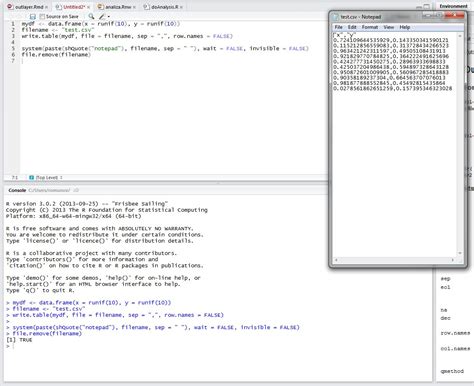Switch to the analiza.Rnw tab

(x=118, y=7)
